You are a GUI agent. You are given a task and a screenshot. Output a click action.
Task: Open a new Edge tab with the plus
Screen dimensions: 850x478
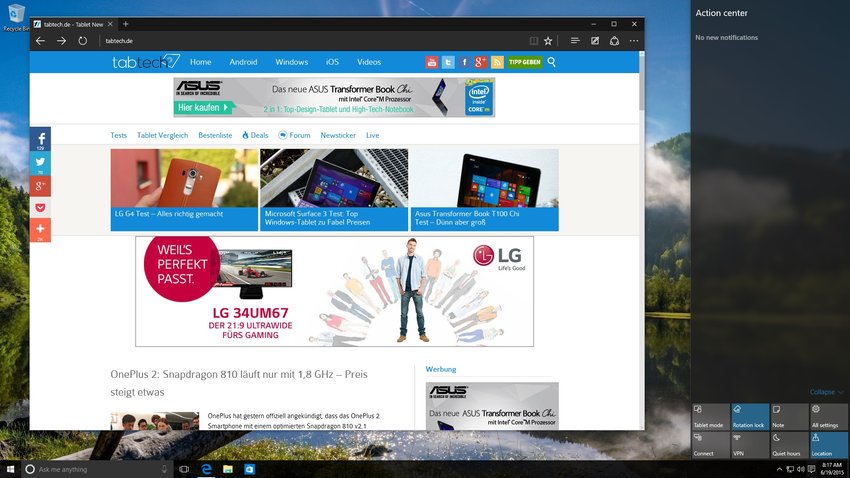(126, 24)
